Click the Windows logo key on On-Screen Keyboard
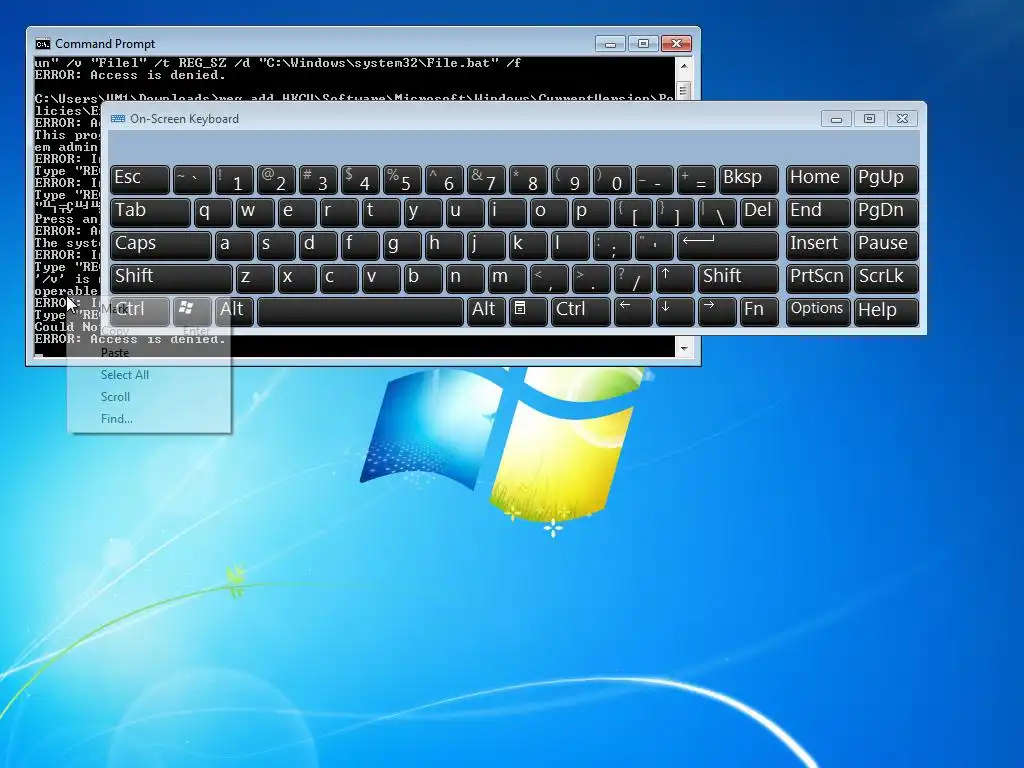The width and height of the screenshot is (1024, 768). (x=193, y=311)
